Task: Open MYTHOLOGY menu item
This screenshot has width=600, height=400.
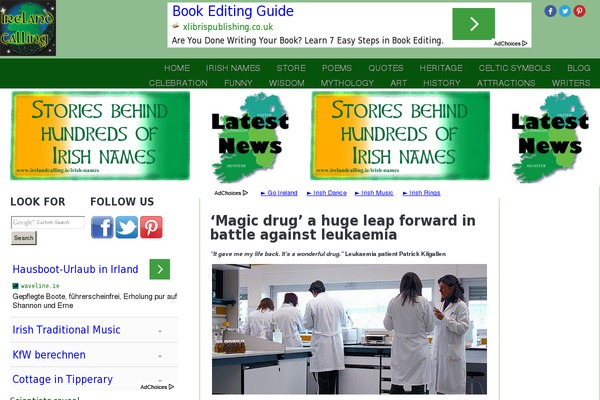Action: coord(347,83)
